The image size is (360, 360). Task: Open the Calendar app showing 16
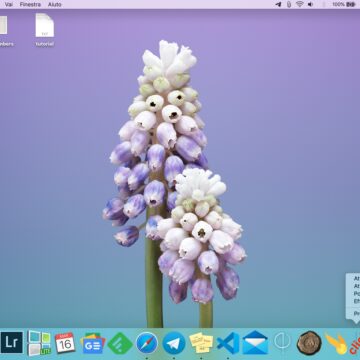coord(65,343)
